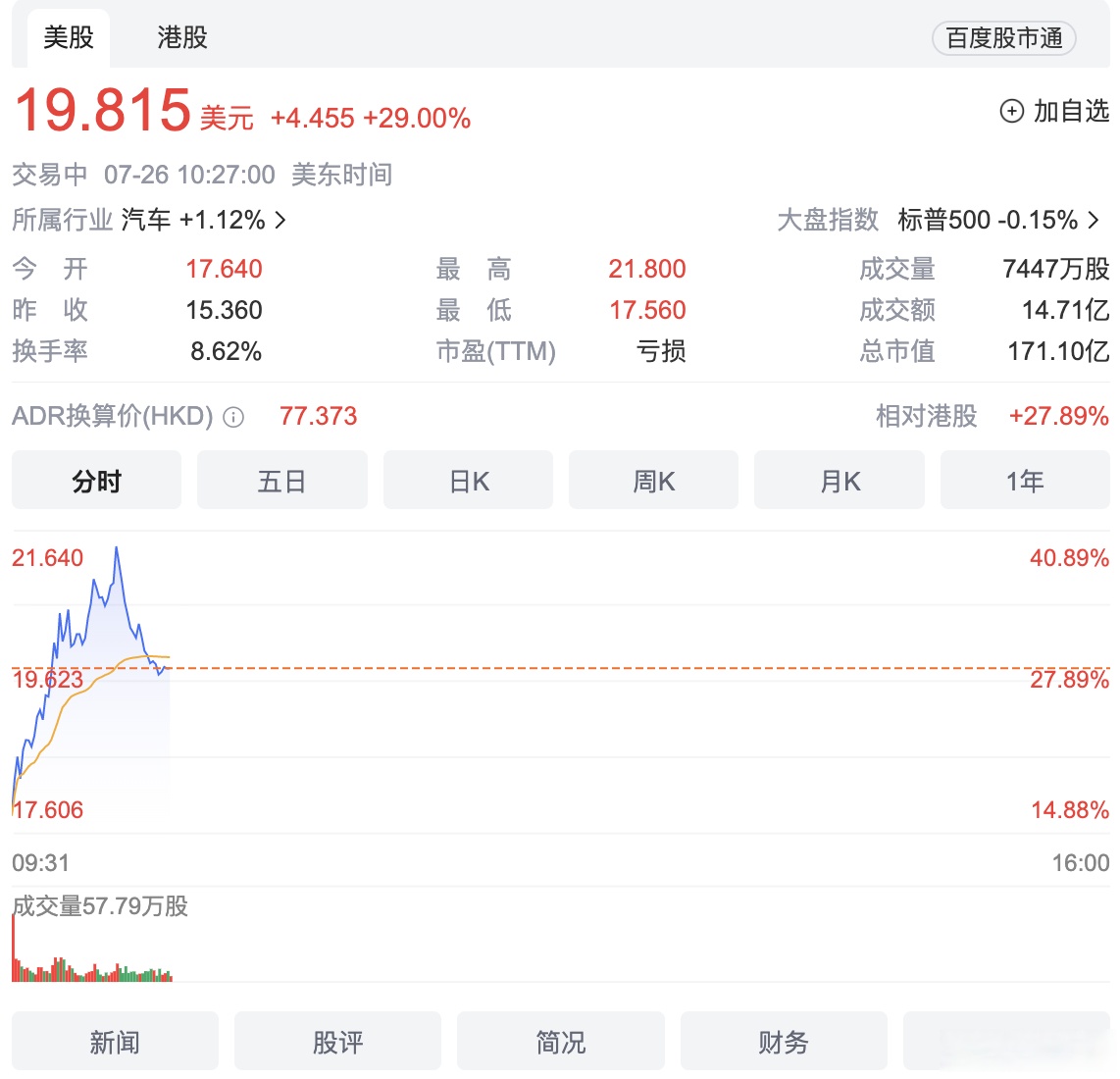Image resolution: width=1120 pixels, height=1079 pixels.
Task: Open the 日K candlestick chart
Action: tap(468, 480)
